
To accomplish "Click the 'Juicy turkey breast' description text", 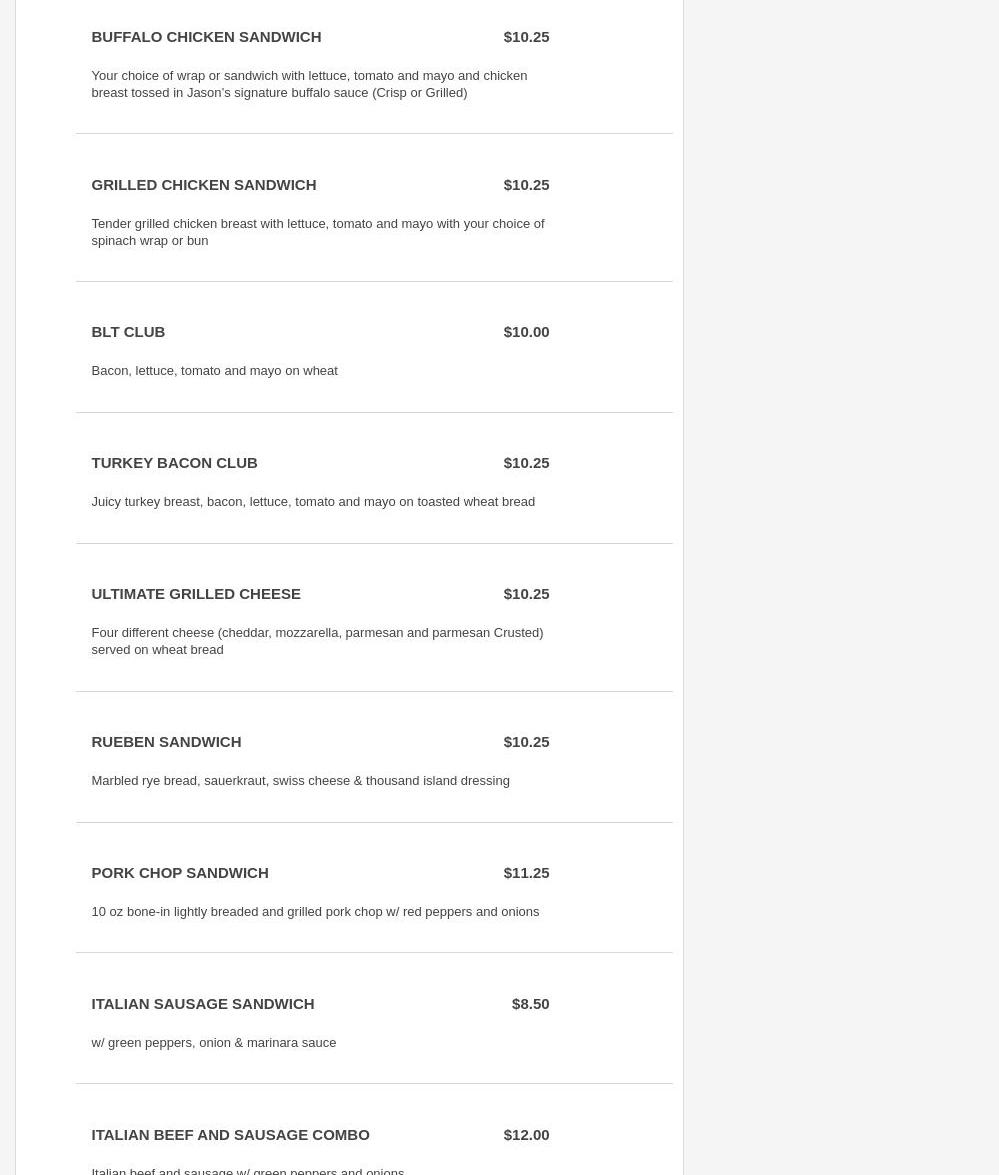I will pyautogui.click(x=313, y=502).
